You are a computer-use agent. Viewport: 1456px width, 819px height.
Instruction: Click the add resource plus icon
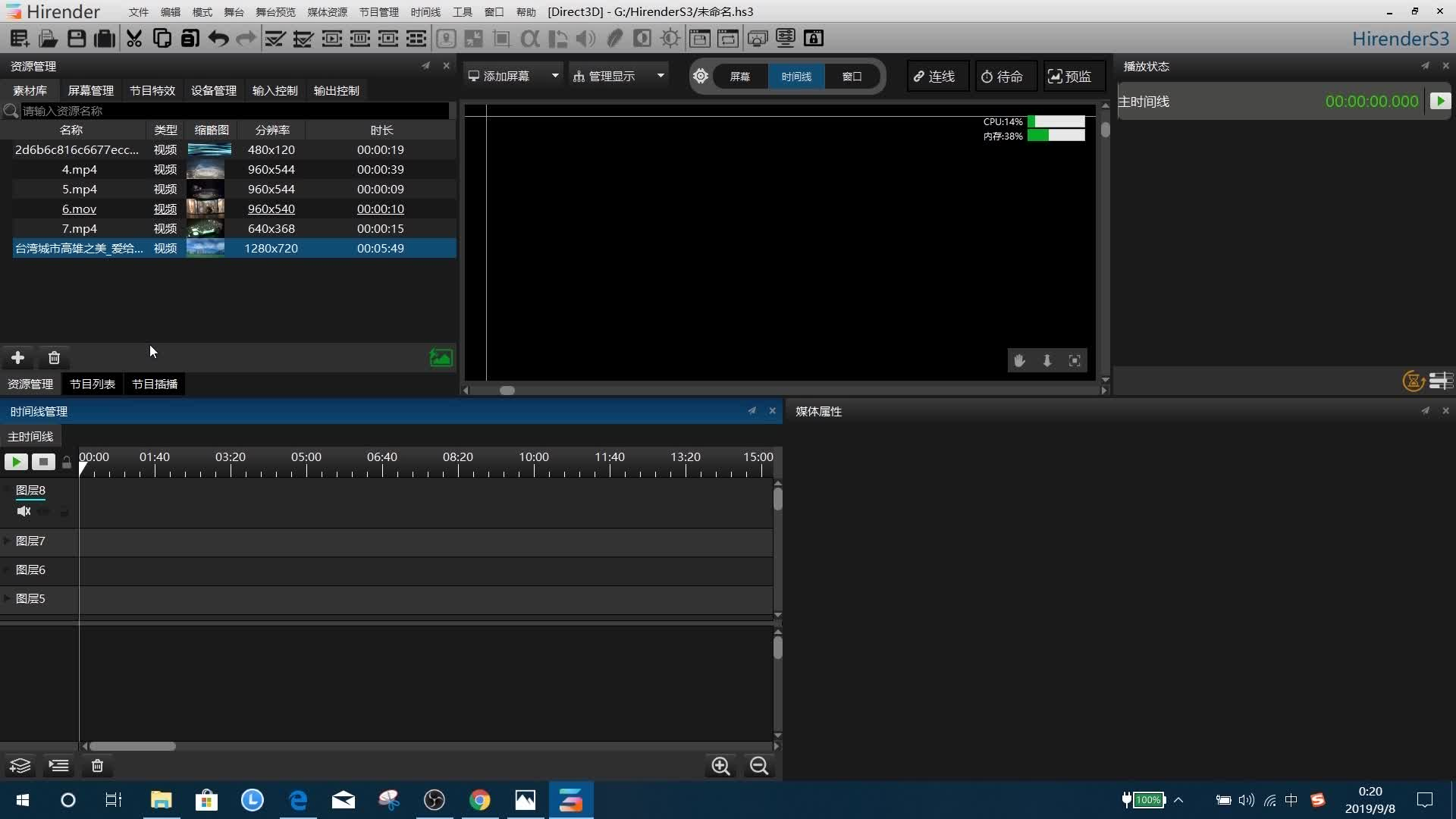point(17,357)
